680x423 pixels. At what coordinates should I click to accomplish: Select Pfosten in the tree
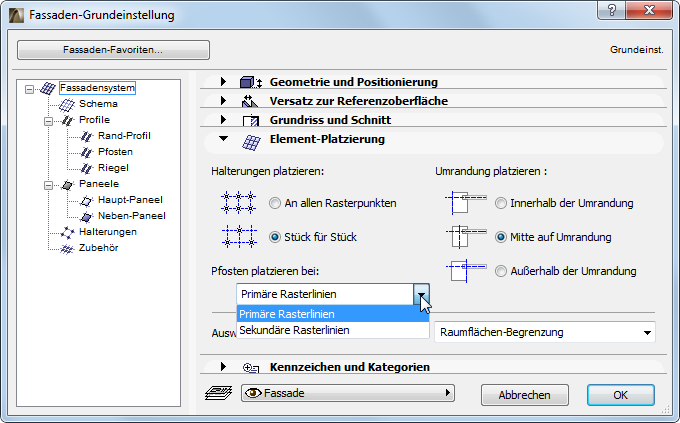(115, 152)
